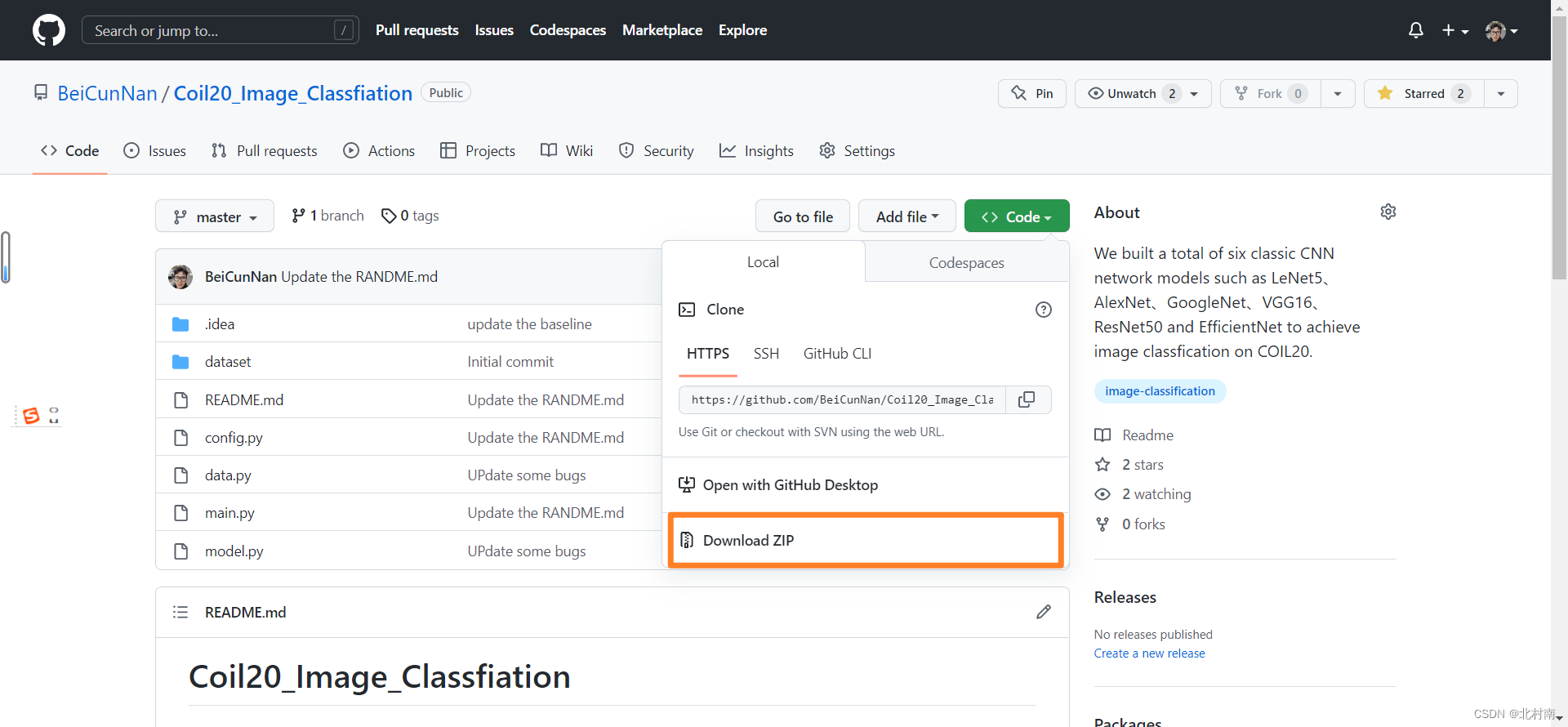
Task: Toggle the Starred button
Action: click(x=1424, y=93)
